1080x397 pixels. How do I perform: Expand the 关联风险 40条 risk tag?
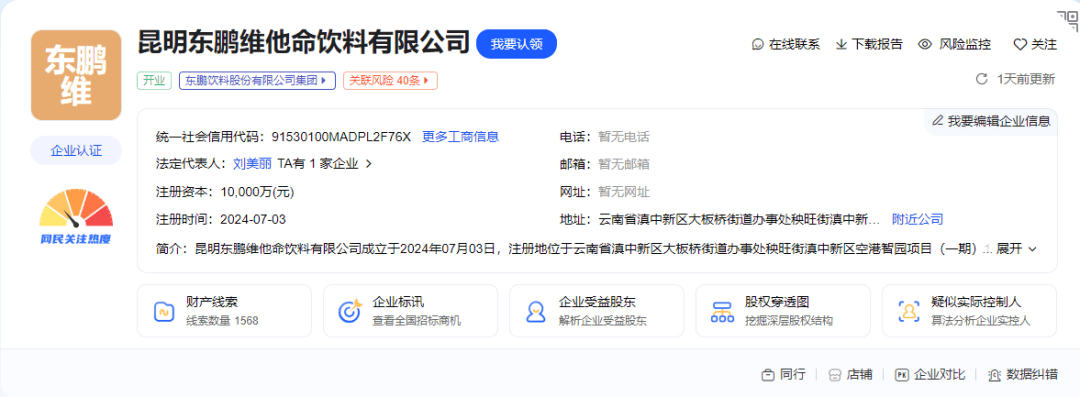pos(391,81)
